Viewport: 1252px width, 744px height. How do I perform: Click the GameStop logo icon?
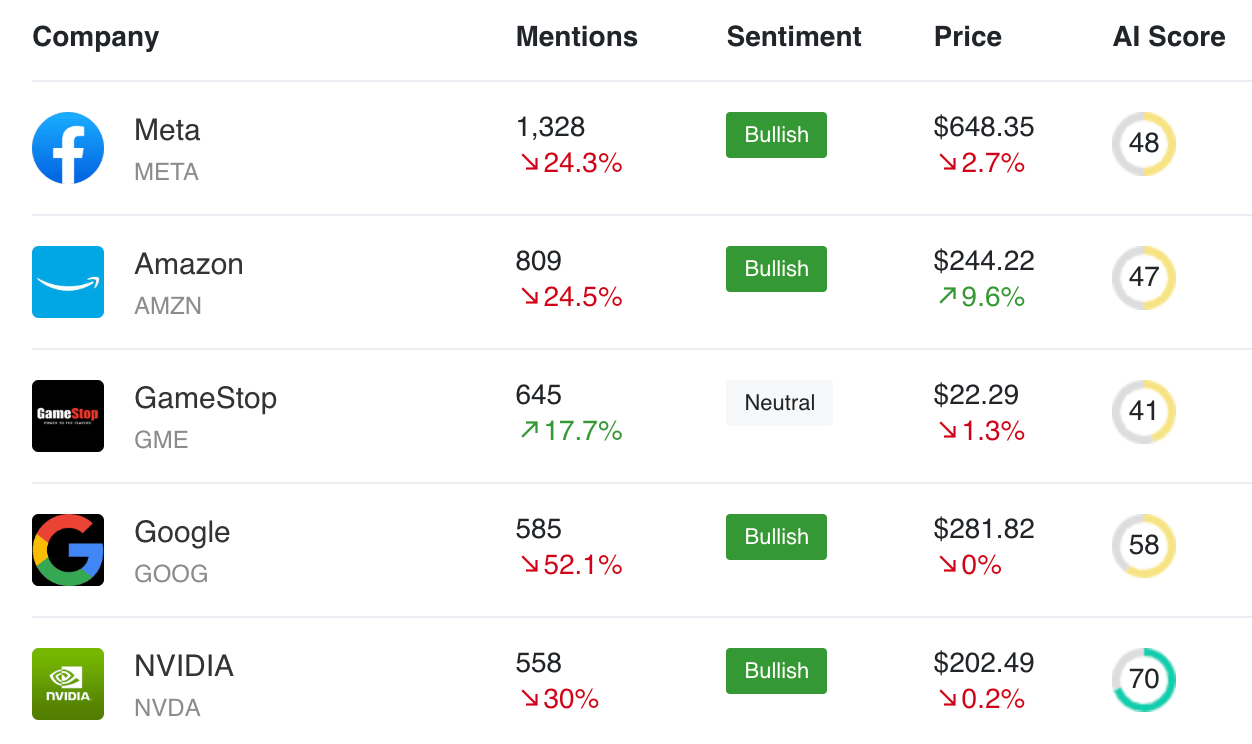coord(68,416)
